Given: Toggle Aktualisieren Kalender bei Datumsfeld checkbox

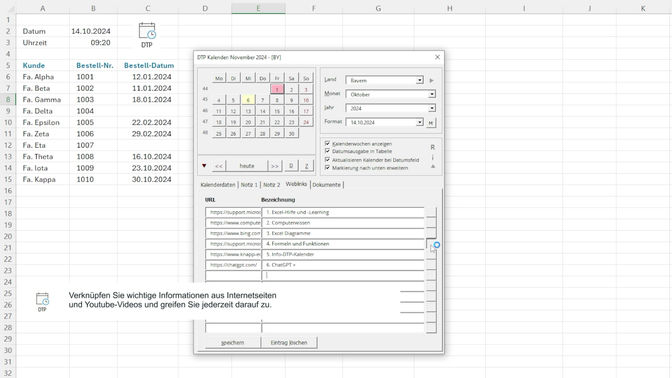Looking at the screenshot, I should tap(327, 160).
